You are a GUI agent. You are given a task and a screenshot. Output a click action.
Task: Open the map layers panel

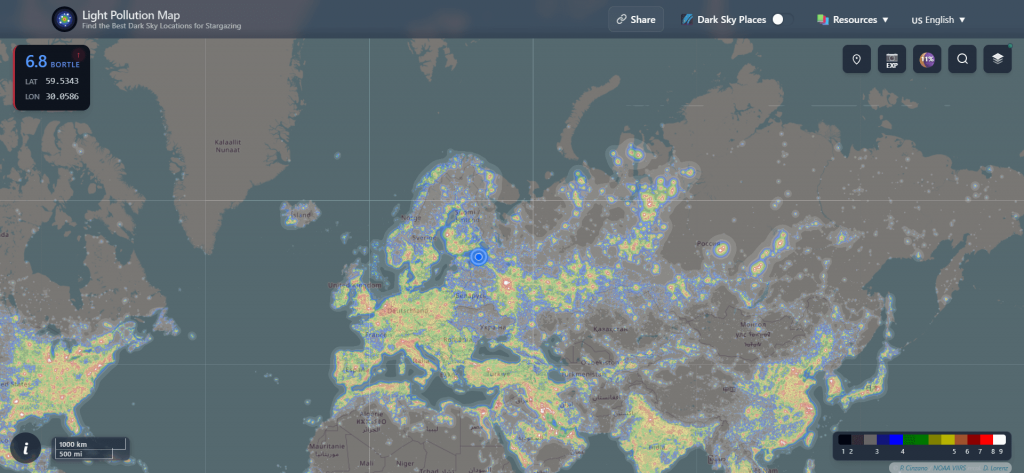point(997,59)
